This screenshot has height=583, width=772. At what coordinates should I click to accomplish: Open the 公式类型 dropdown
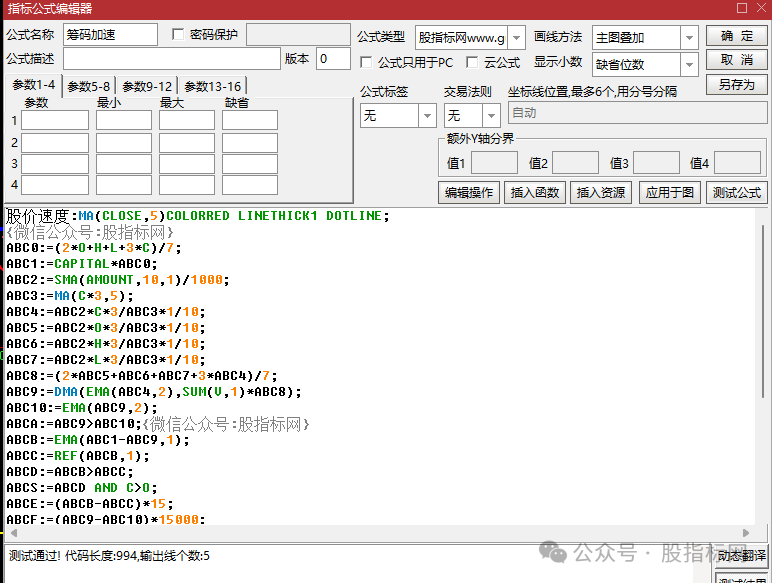[x=516, y=38]
